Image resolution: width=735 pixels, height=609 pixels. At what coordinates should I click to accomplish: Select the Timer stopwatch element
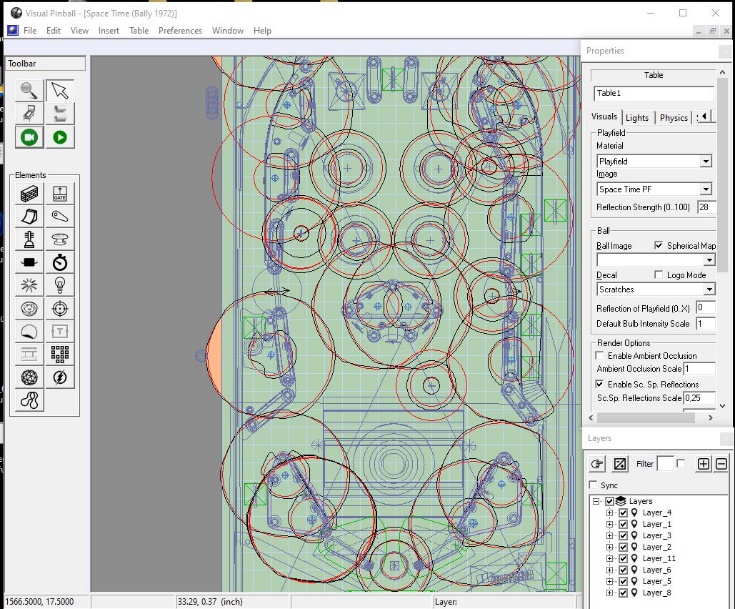pos(60,262)
